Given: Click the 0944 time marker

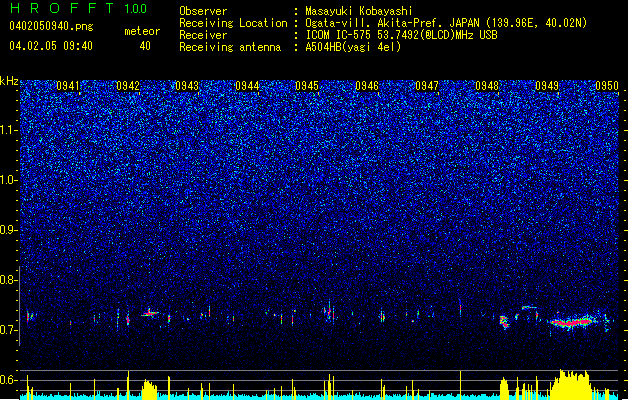Looking at the screenshot, I should coord(247,86).
